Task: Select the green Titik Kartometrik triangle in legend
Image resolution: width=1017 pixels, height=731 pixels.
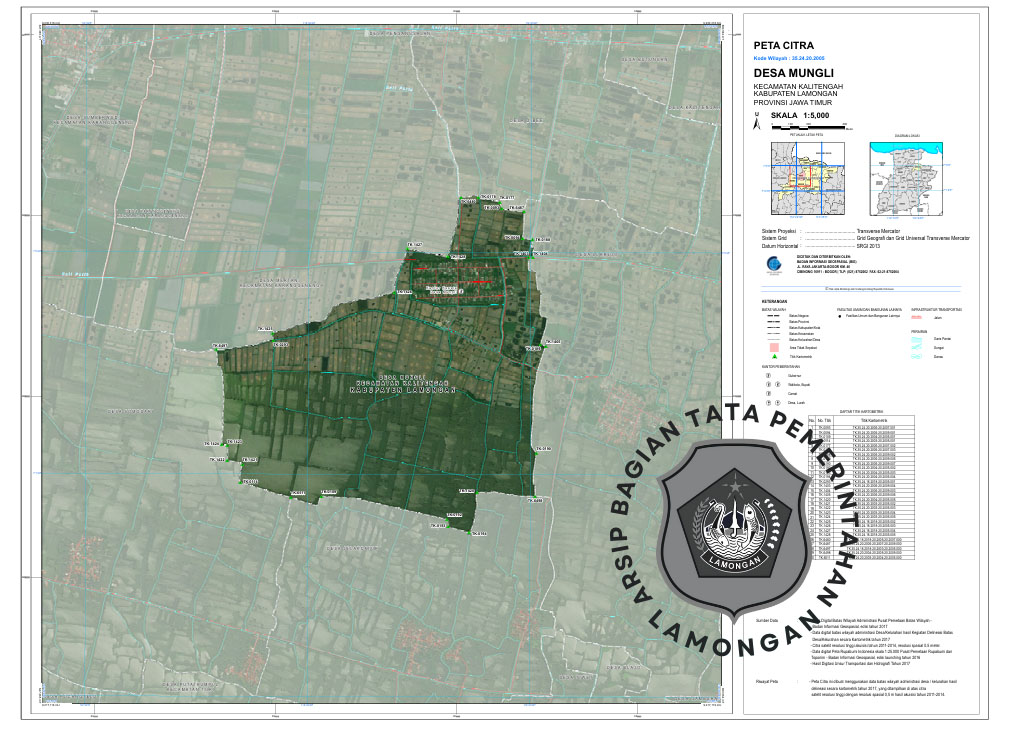Action: [x=773, y=356]
